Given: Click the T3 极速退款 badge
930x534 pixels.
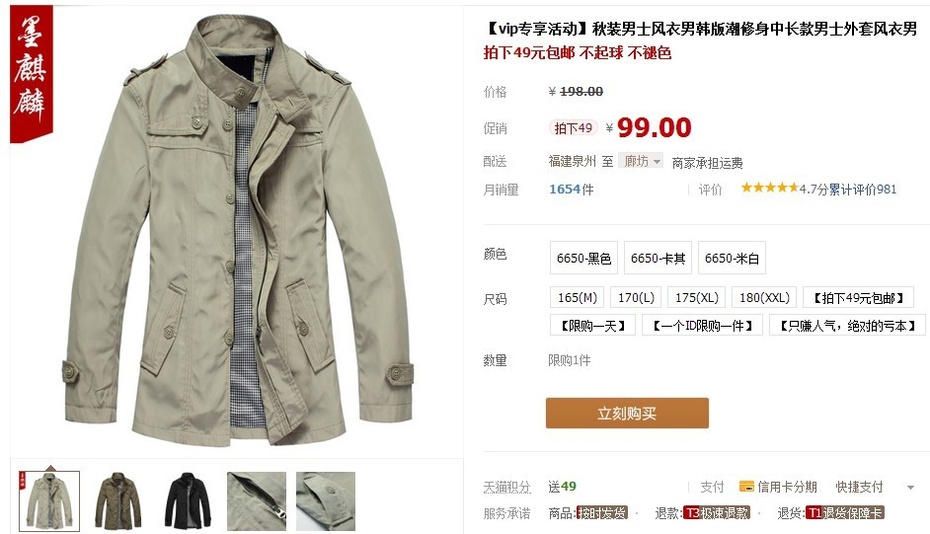Looking at the screenshot, I should pyautogui.click(x=716, y=513).
